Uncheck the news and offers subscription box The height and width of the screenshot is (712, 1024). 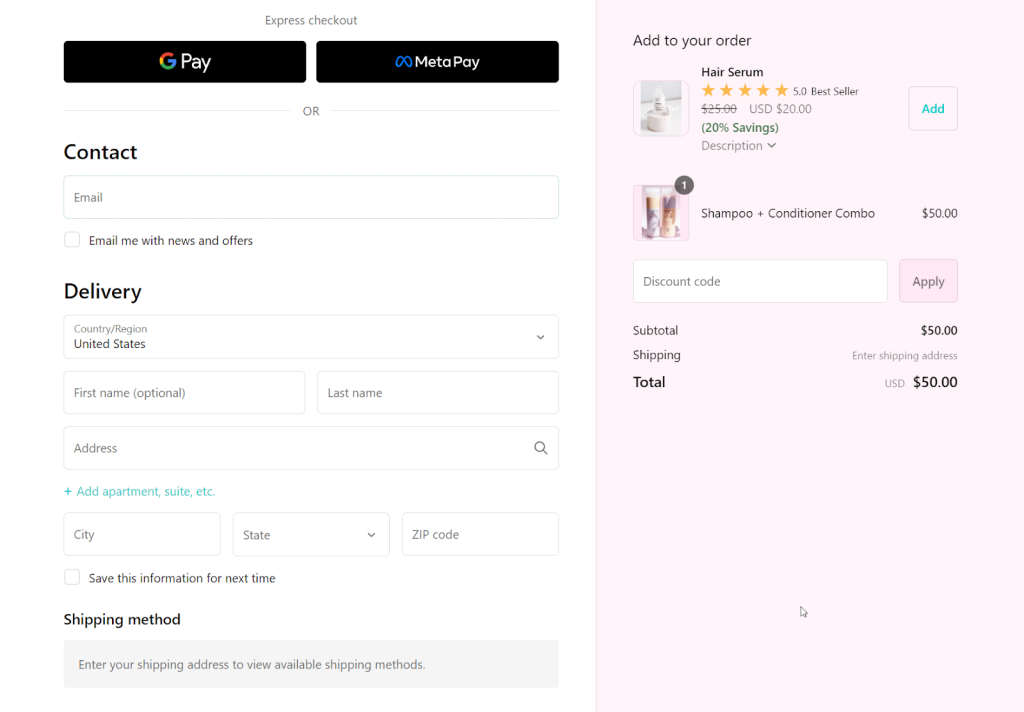[72, 239]
